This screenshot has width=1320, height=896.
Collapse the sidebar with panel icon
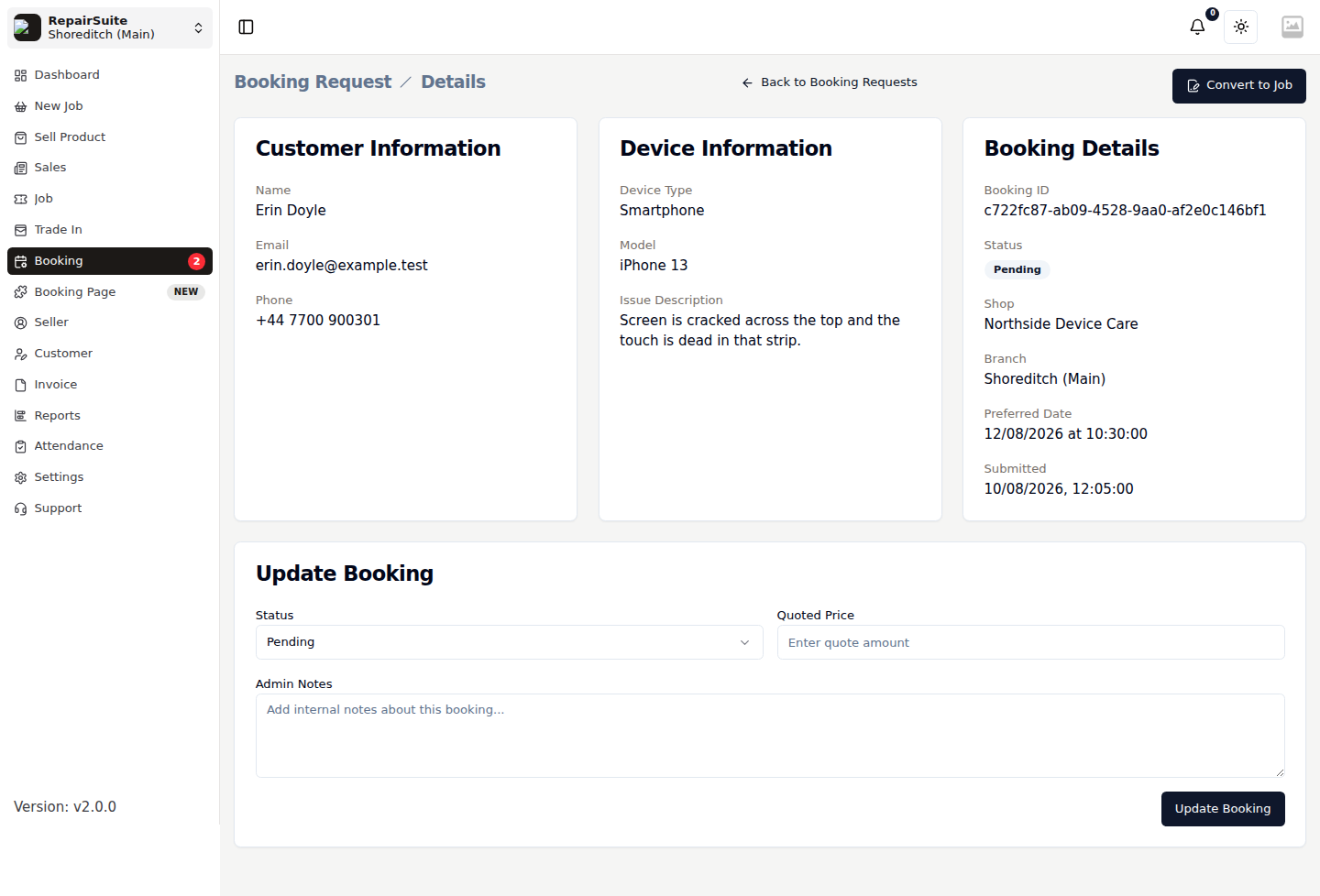pos(246,27)
